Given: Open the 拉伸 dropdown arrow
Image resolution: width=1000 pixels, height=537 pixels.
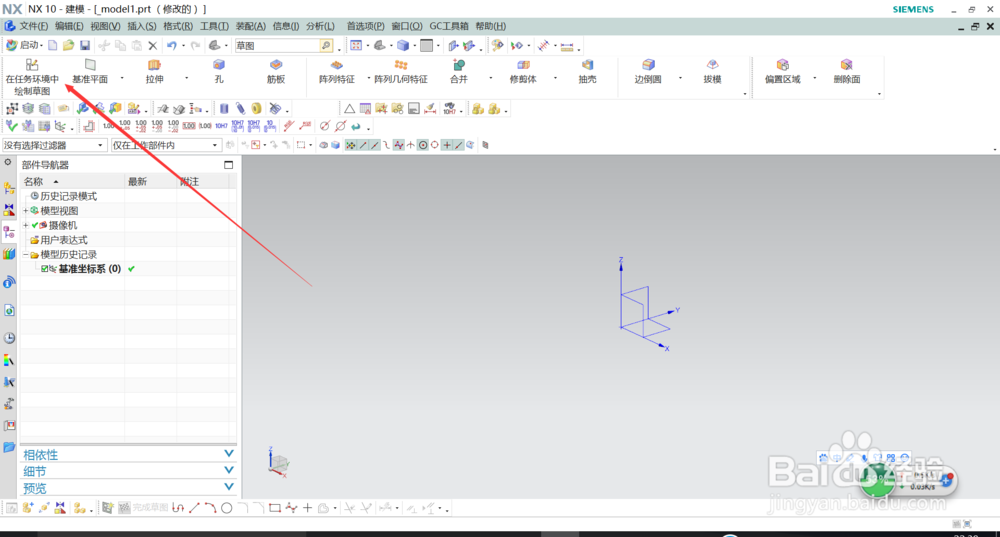Looking at the screenshot, I should coord(186,78).
